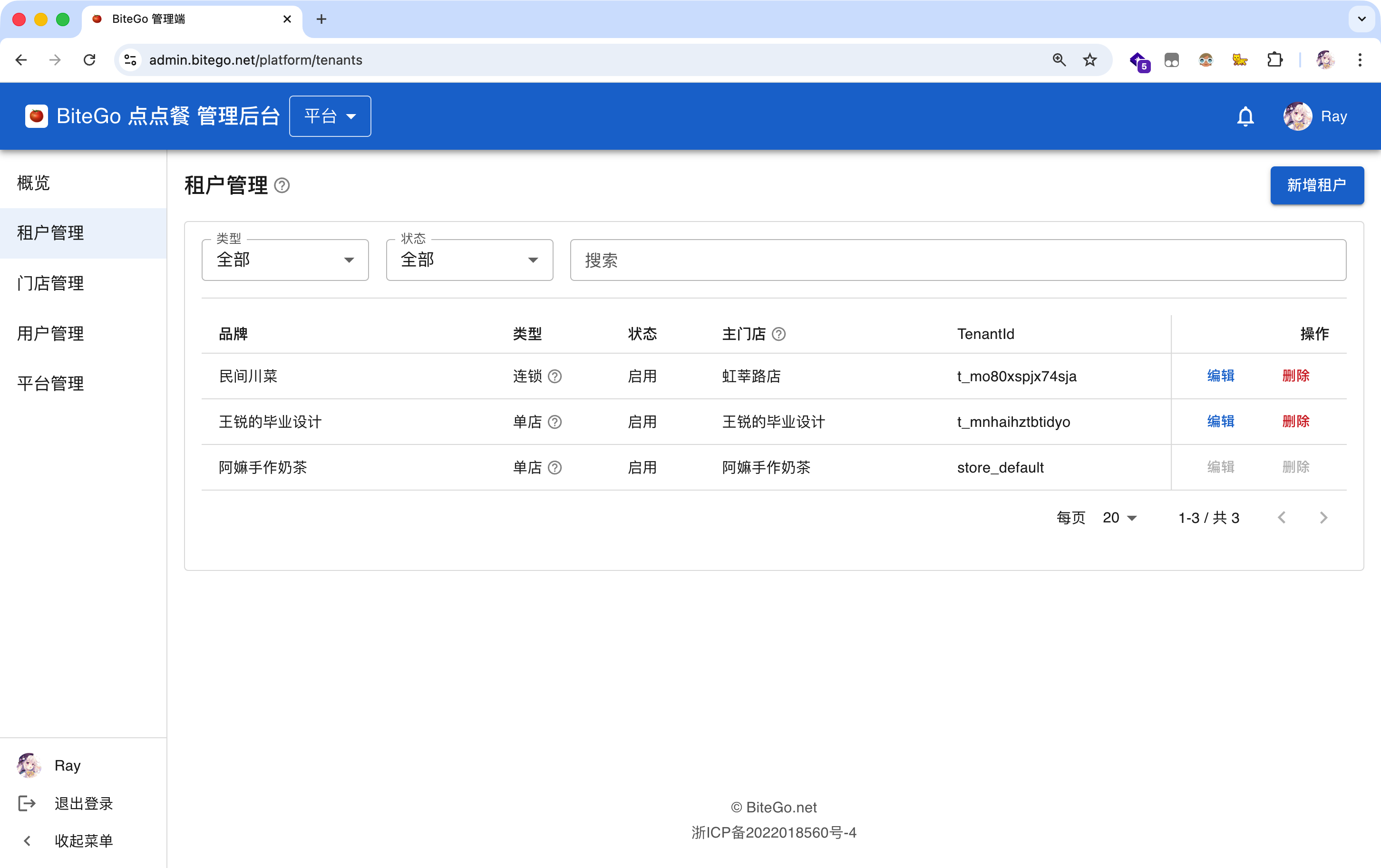This screenshot has width=1381, height=868.
Task: Click the notification bell icon
Action: (x=1245, y=116)
